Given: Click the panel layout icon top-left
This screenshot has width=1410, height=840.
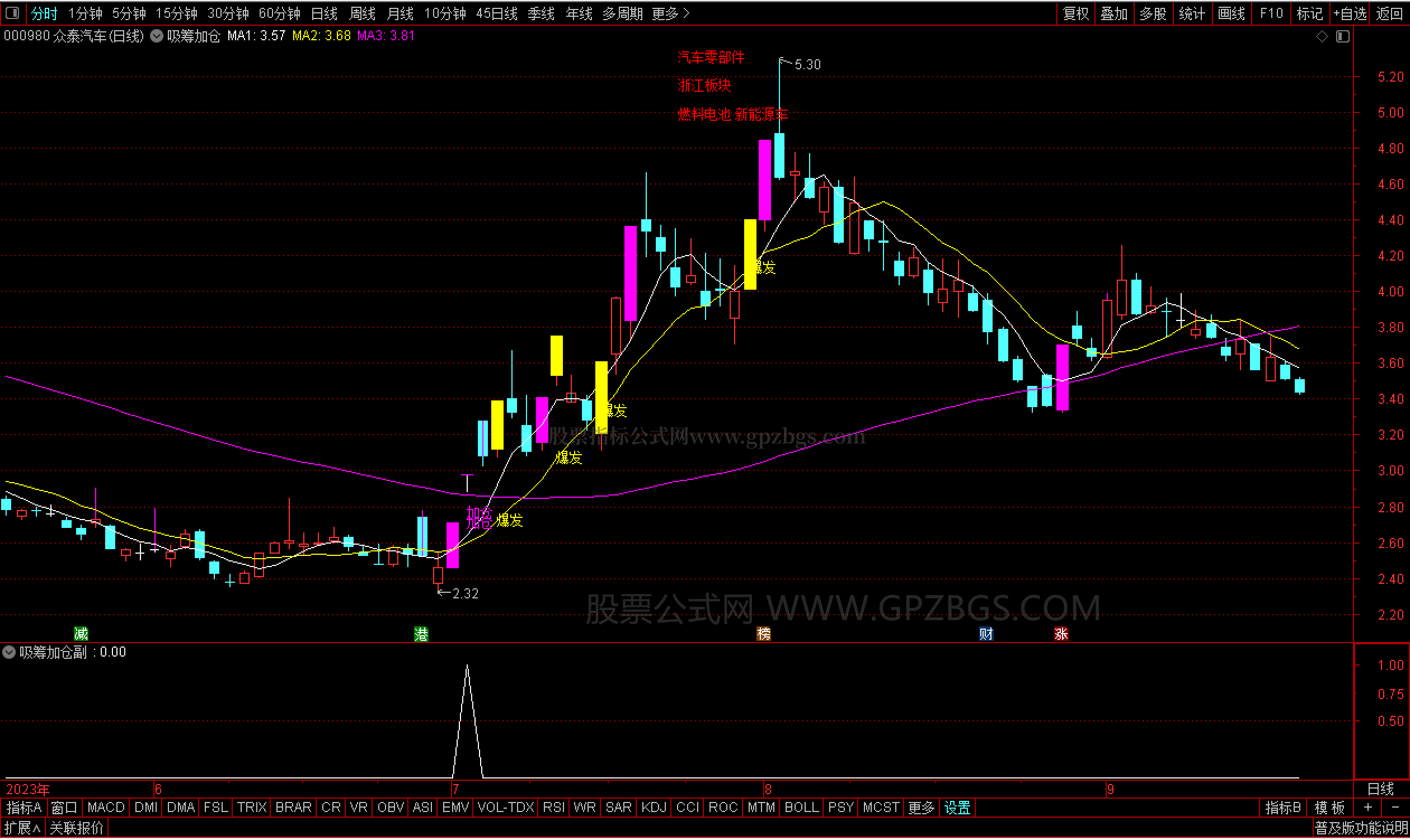Looking at the screenshot, I should point(12,12).
